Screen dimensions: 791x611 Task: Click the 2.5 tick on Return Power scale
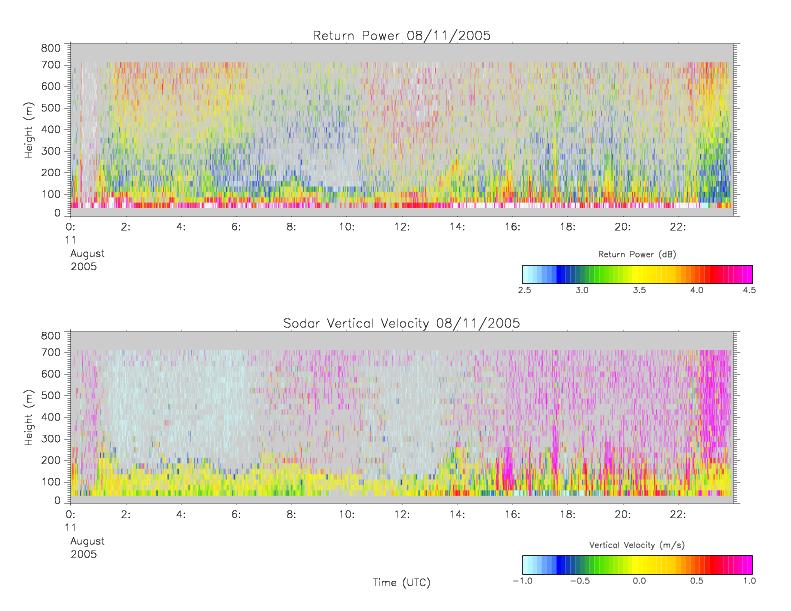pos(525,290)
